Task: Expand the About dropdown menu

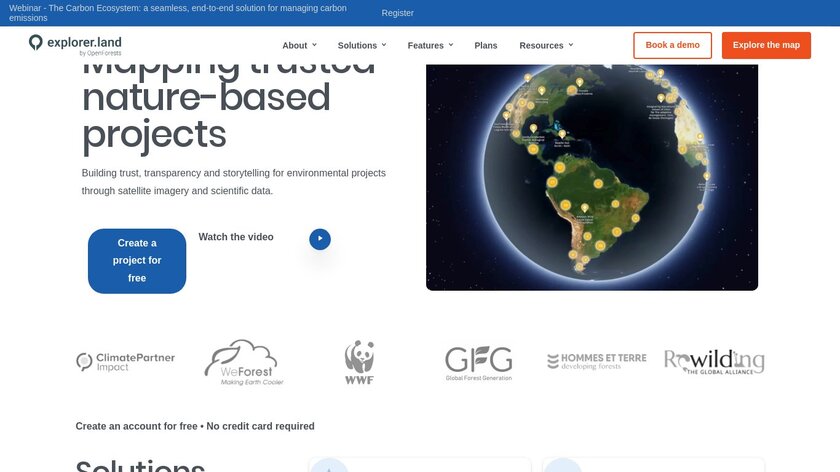Action: [x=299, y=45]
